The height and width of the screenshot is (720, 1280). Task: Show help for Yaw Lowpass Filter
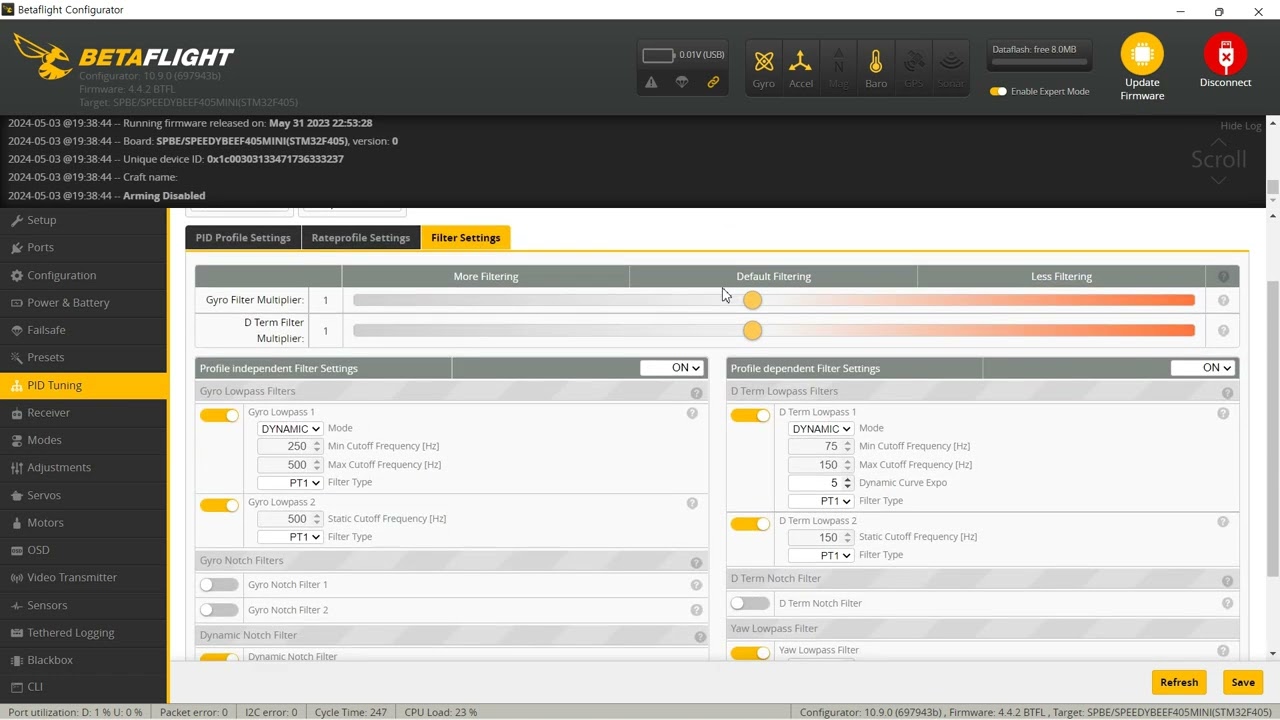pos(1223,651)
